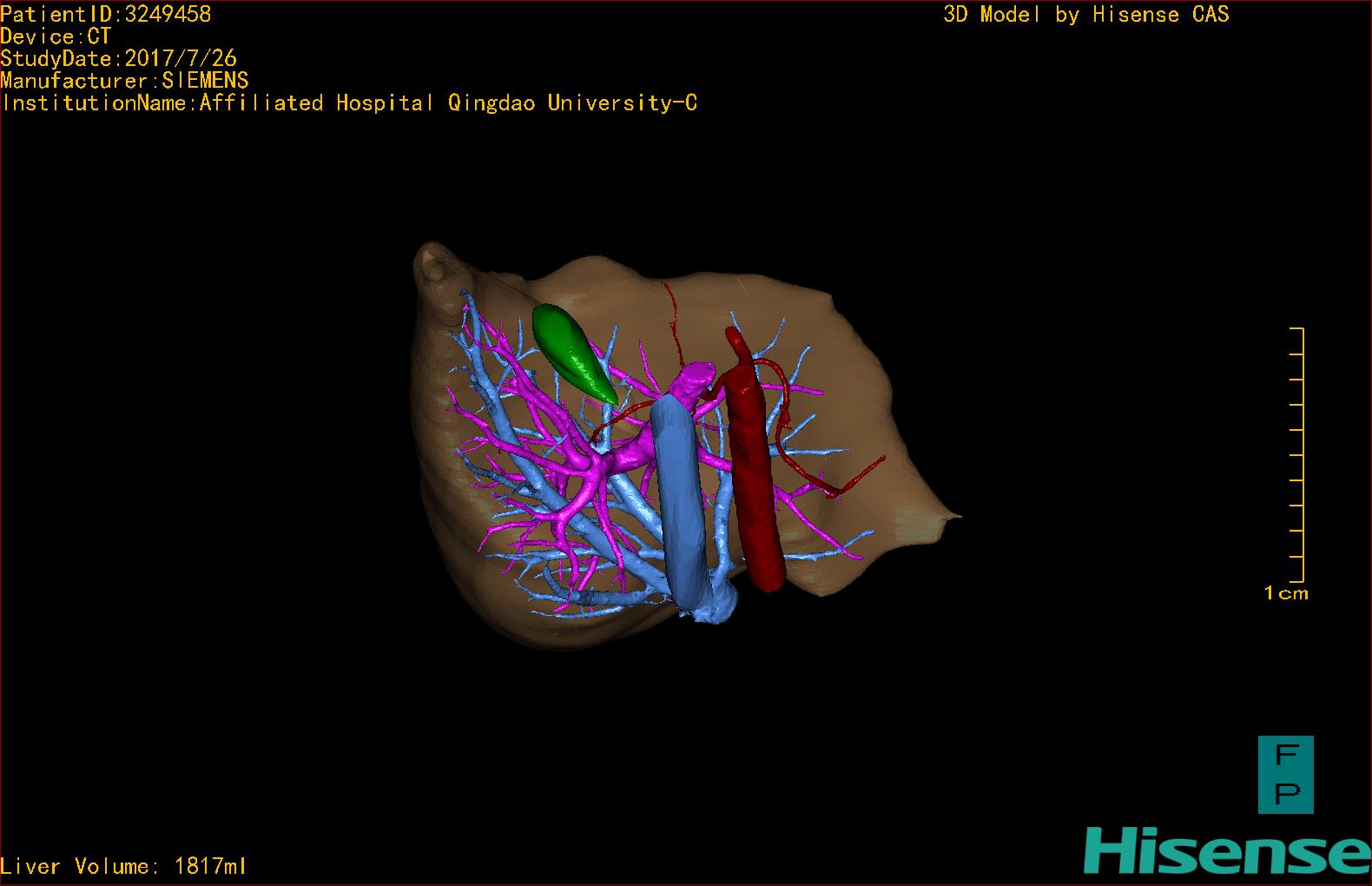The width and height of the screenshot is (1372, 886).
Task: Click the 1cm scale label
Action: click(x=1286, y=593)
